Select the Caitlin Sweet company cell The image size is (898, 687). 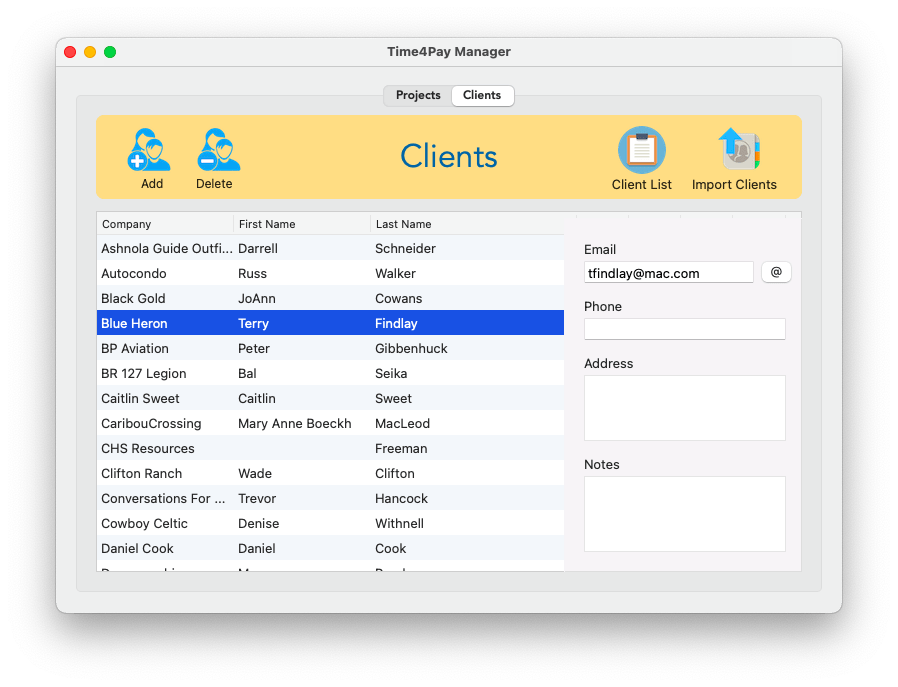click(x=140, y=398)
